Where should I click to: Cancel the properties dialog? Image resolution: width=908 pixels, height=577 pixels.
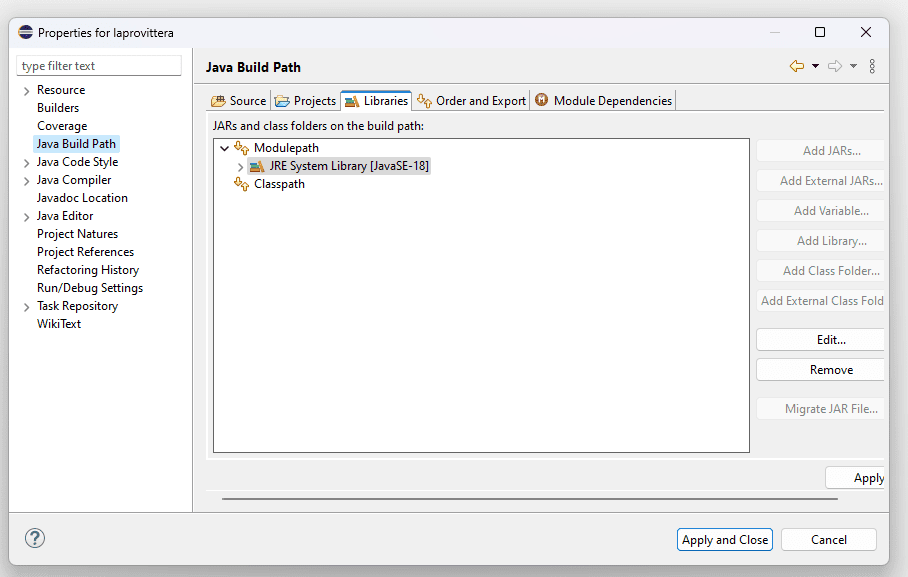[x=829, y=539]
